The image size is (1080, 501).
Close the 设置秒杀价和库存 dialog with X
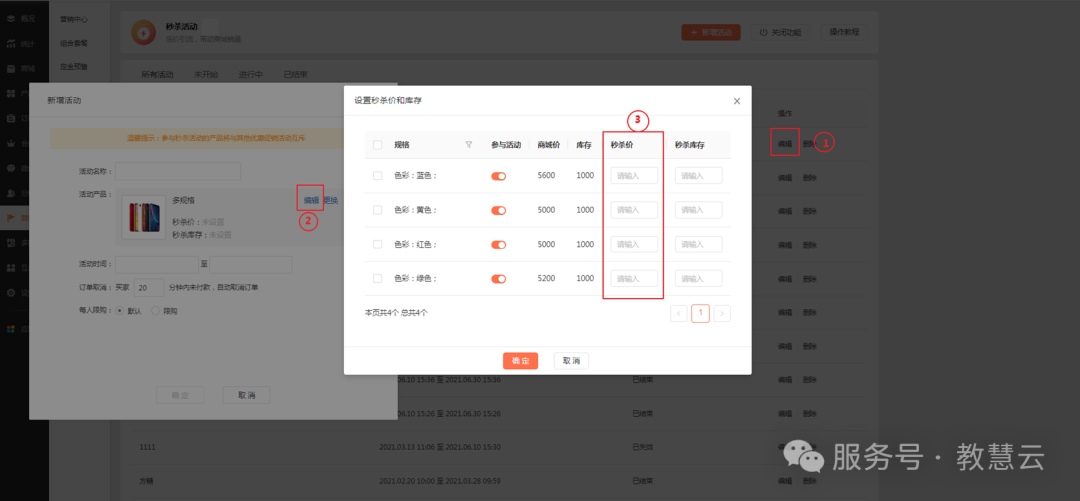pos(737,101)
